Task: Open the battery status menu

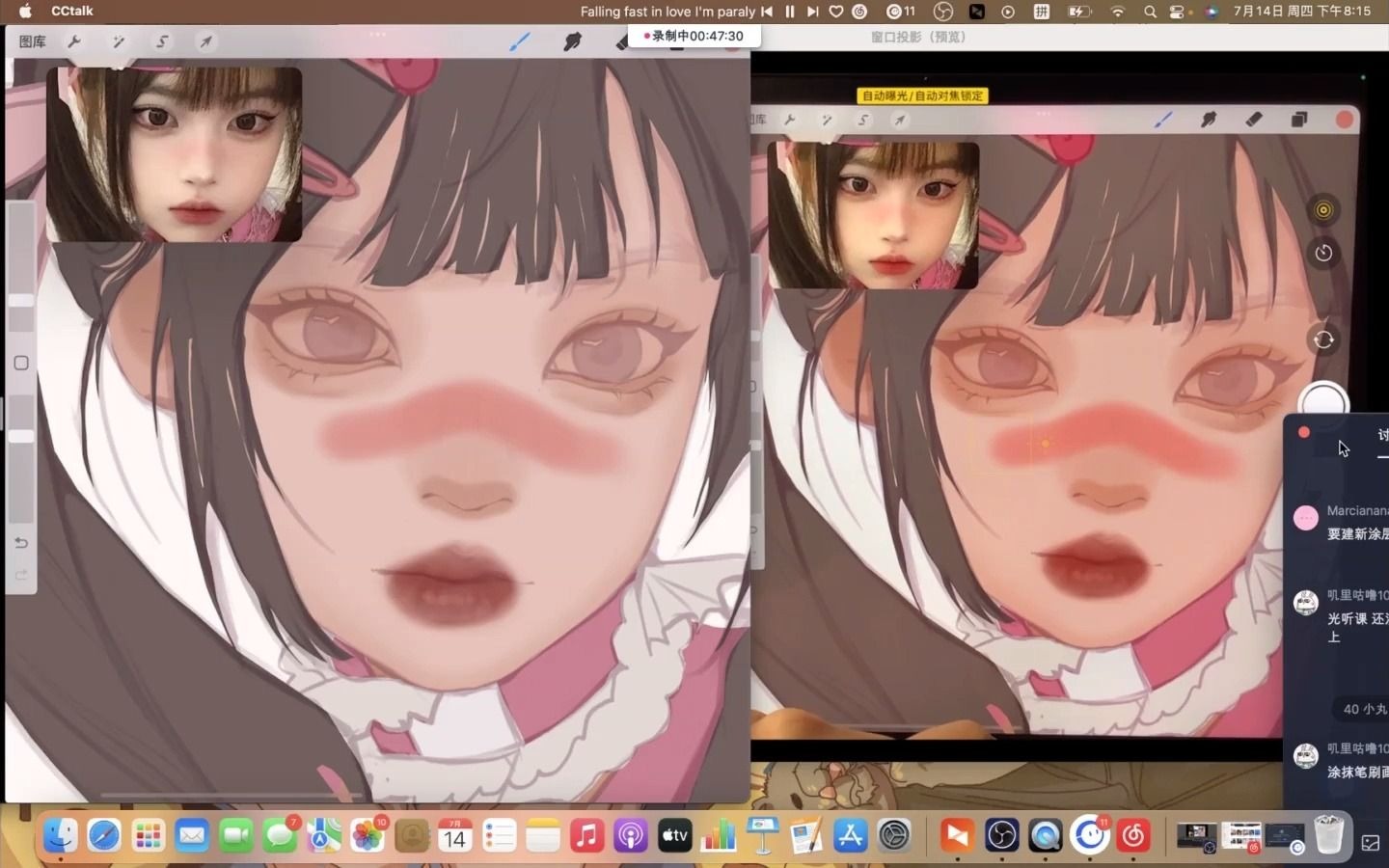Action: click(x=1078, y=12)
